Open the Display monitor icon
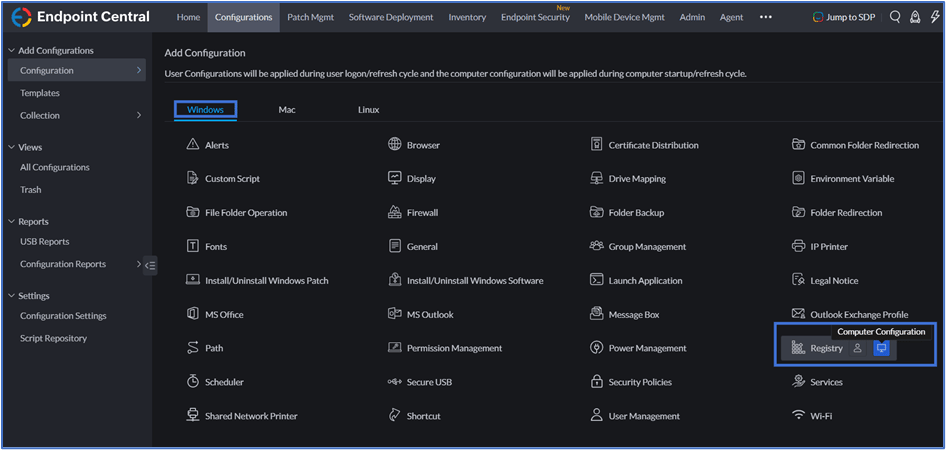 (395, 179)
